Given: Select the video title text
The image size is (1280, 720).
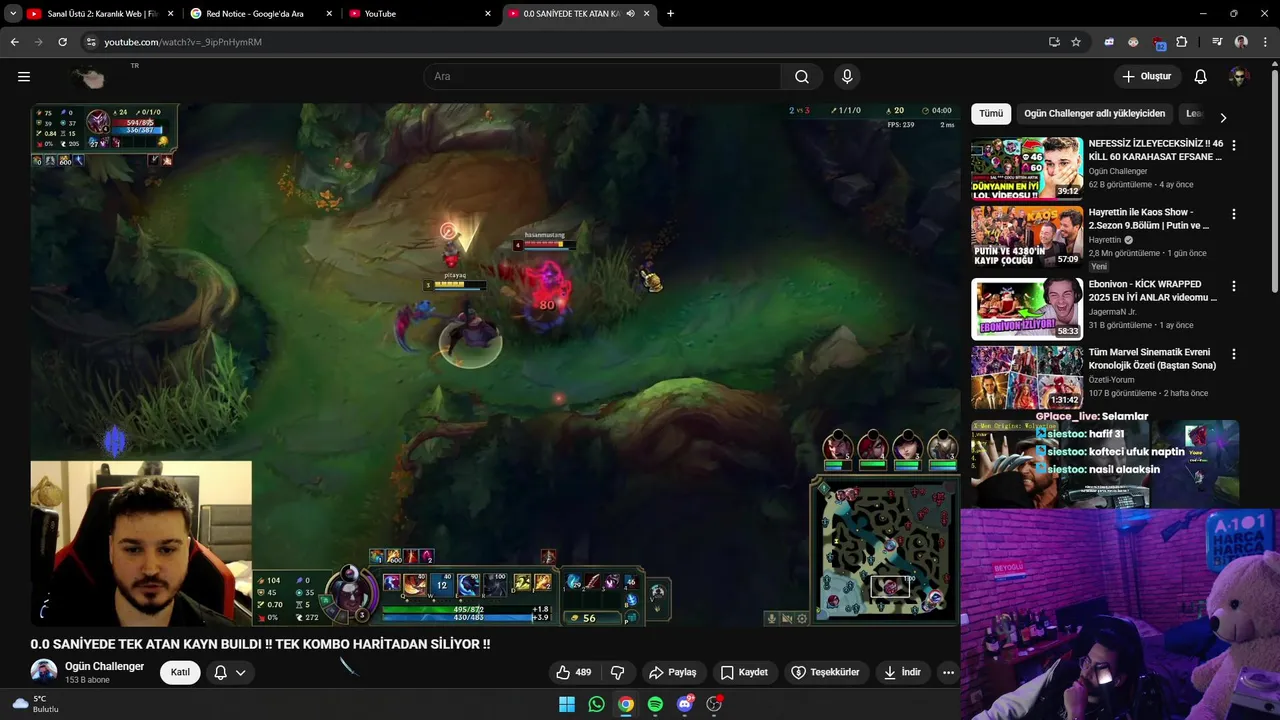Looking at the screenshot, I should point(260,645).
